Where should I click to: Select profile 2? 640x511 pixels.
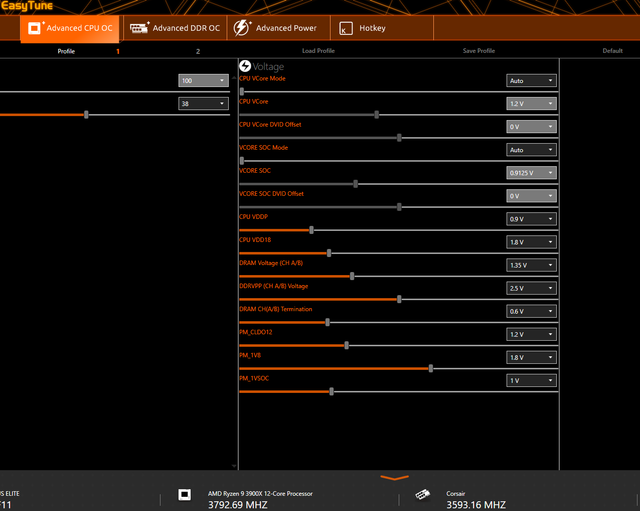(x=198, y=51)
